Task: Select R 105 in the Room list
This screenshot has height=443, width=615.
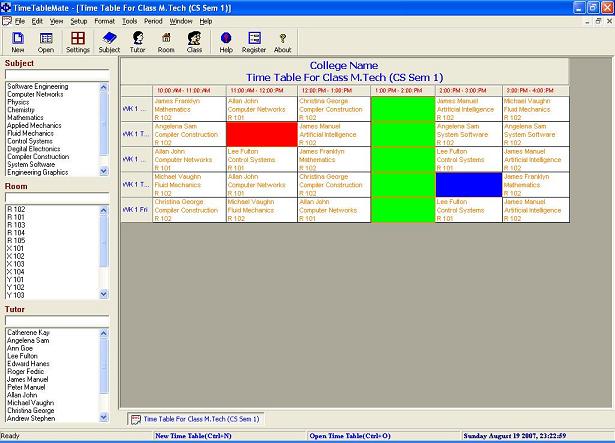Action: pos(17,241)
